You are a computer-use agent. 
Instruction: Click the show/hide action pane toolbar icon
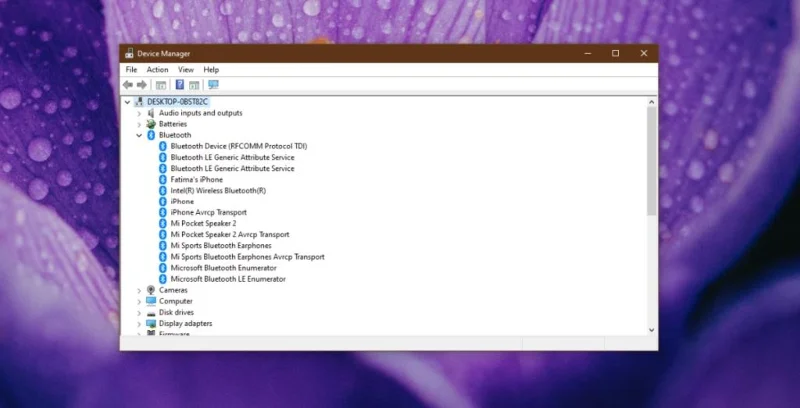pyautogui.click(x=194, y=85)
